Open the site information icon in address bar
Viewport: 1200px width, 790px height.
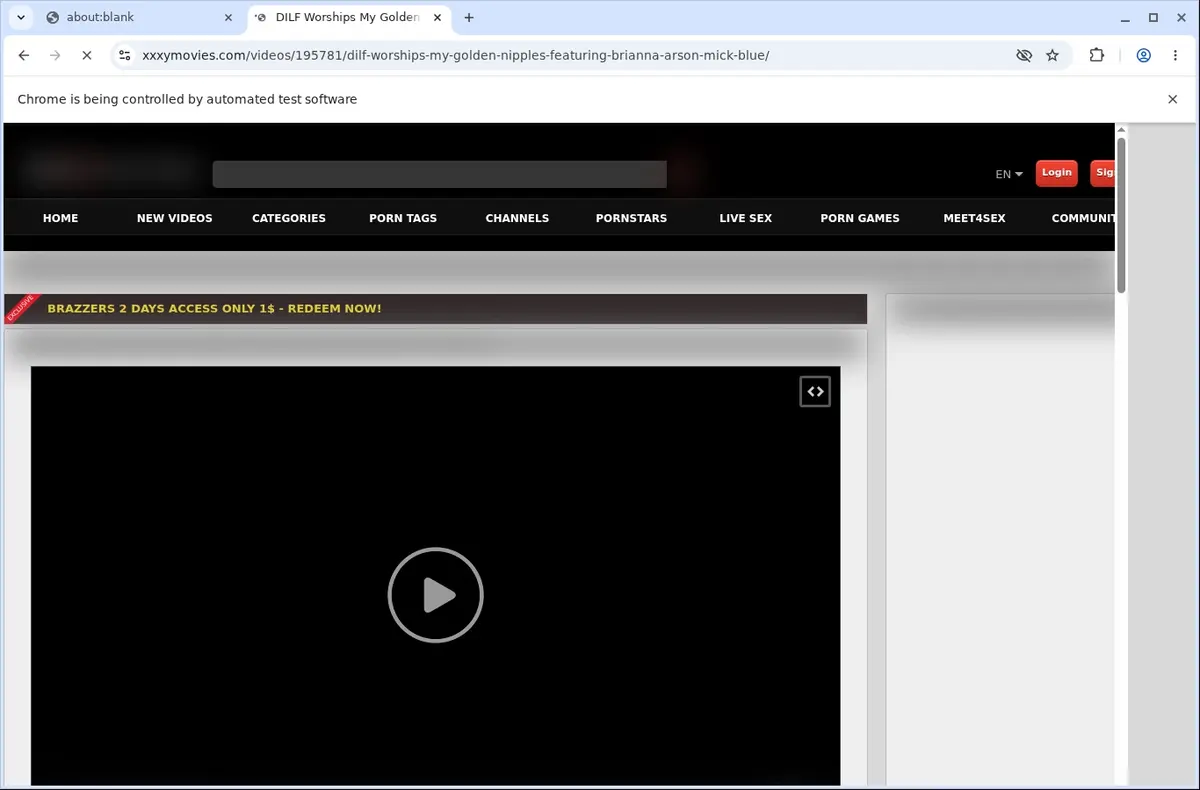(124, 56)
